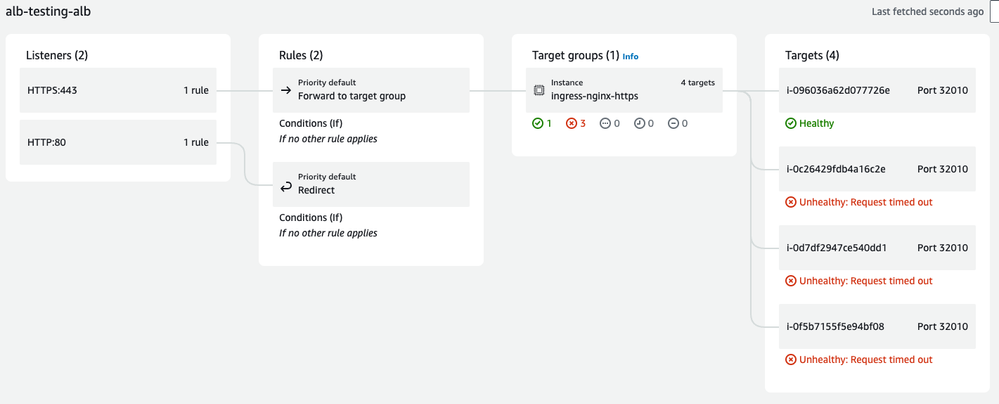This screenshot has width=999, height=404.
Task: Click the instance target group icon
Action: [x=539, y=90]
